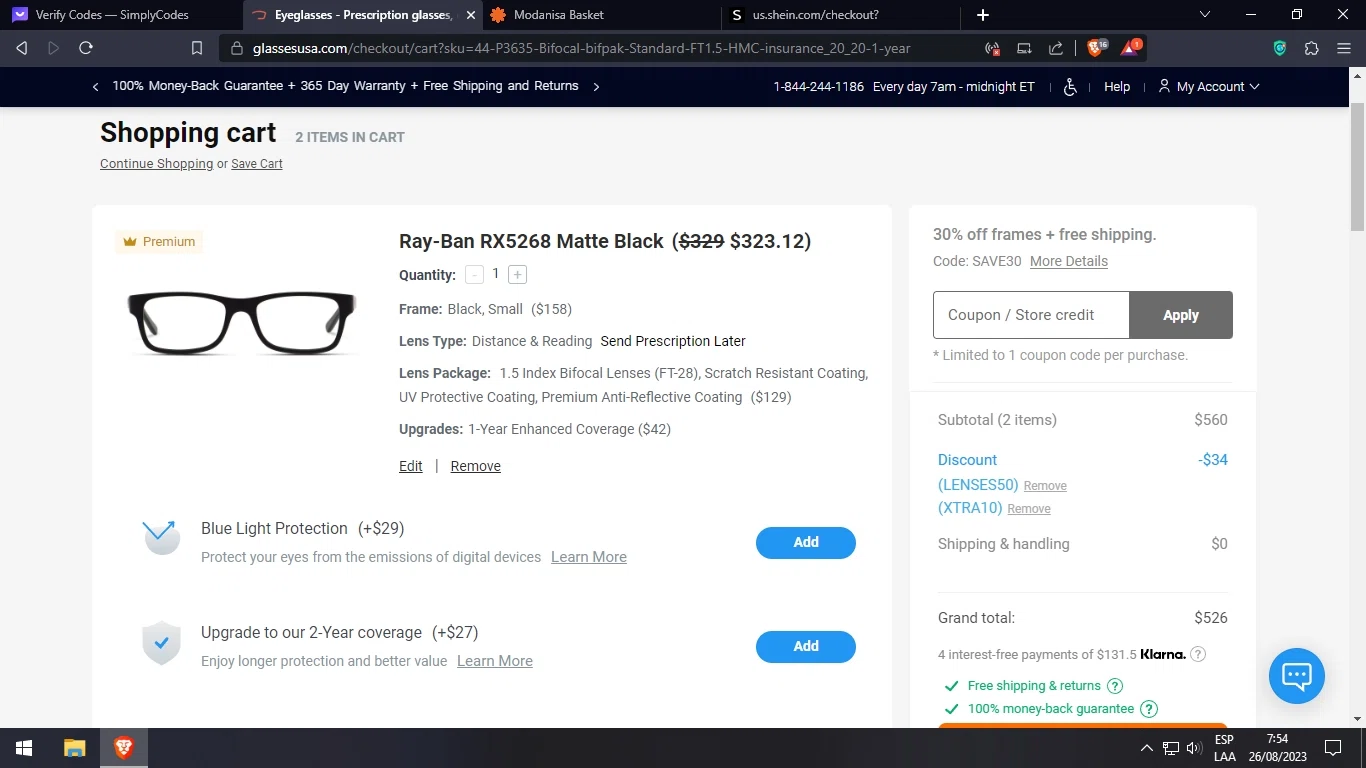Increase quantity with plus button
This screenshot has height=768, width=1366.
(517, 274)
